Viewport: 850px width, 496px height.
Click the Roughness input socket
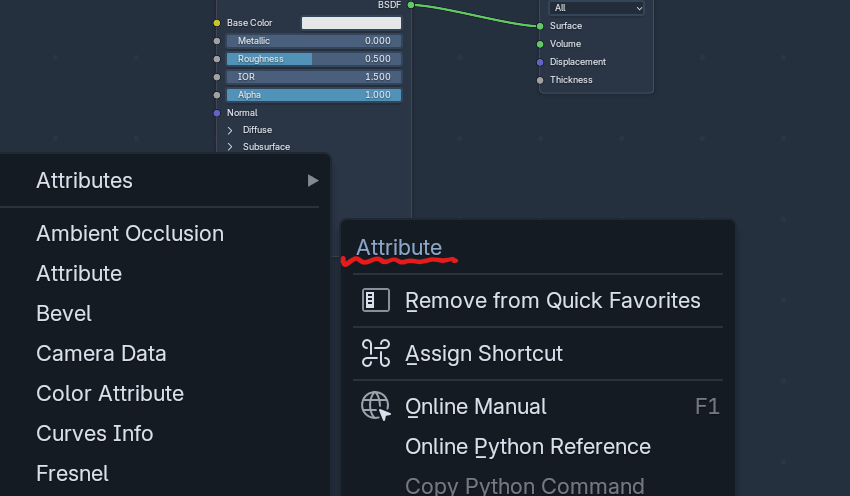[217, 59]
